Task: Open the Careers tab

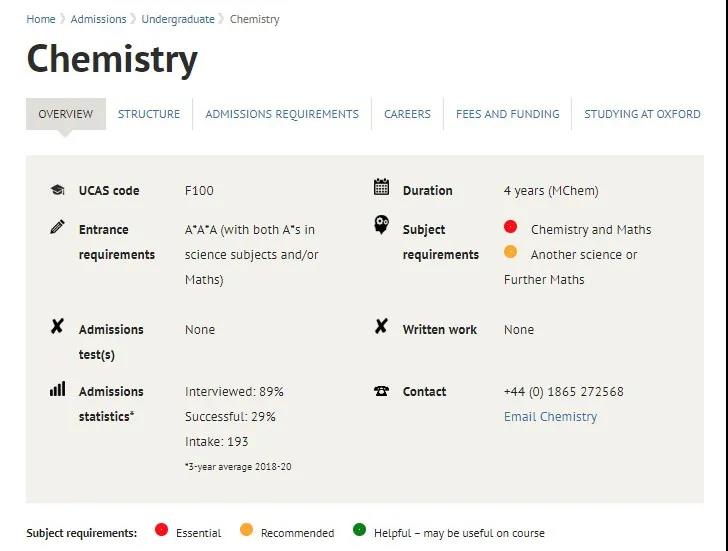Action: [x=407, y=114]
